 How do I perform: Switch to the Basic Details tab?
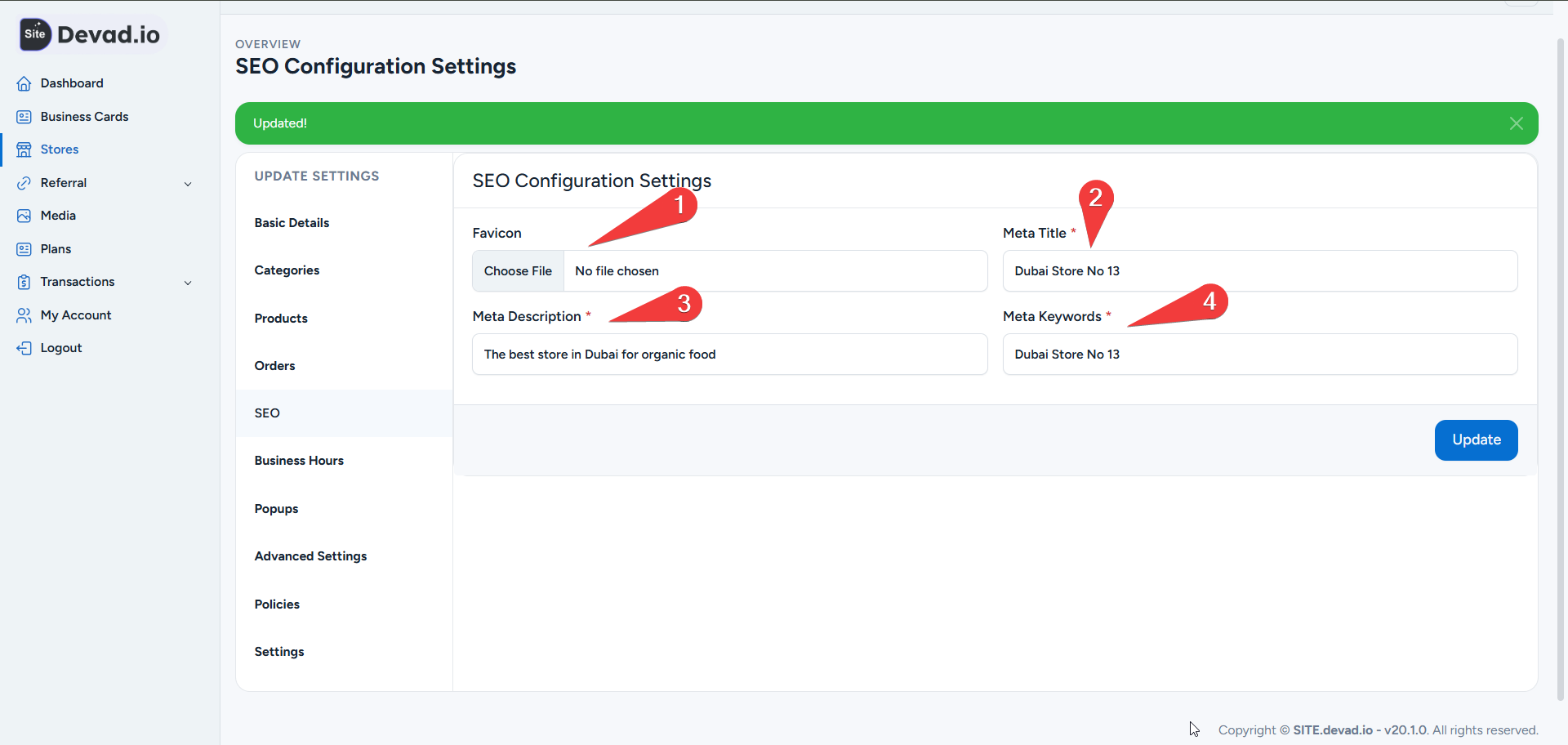tap(292, 222)
